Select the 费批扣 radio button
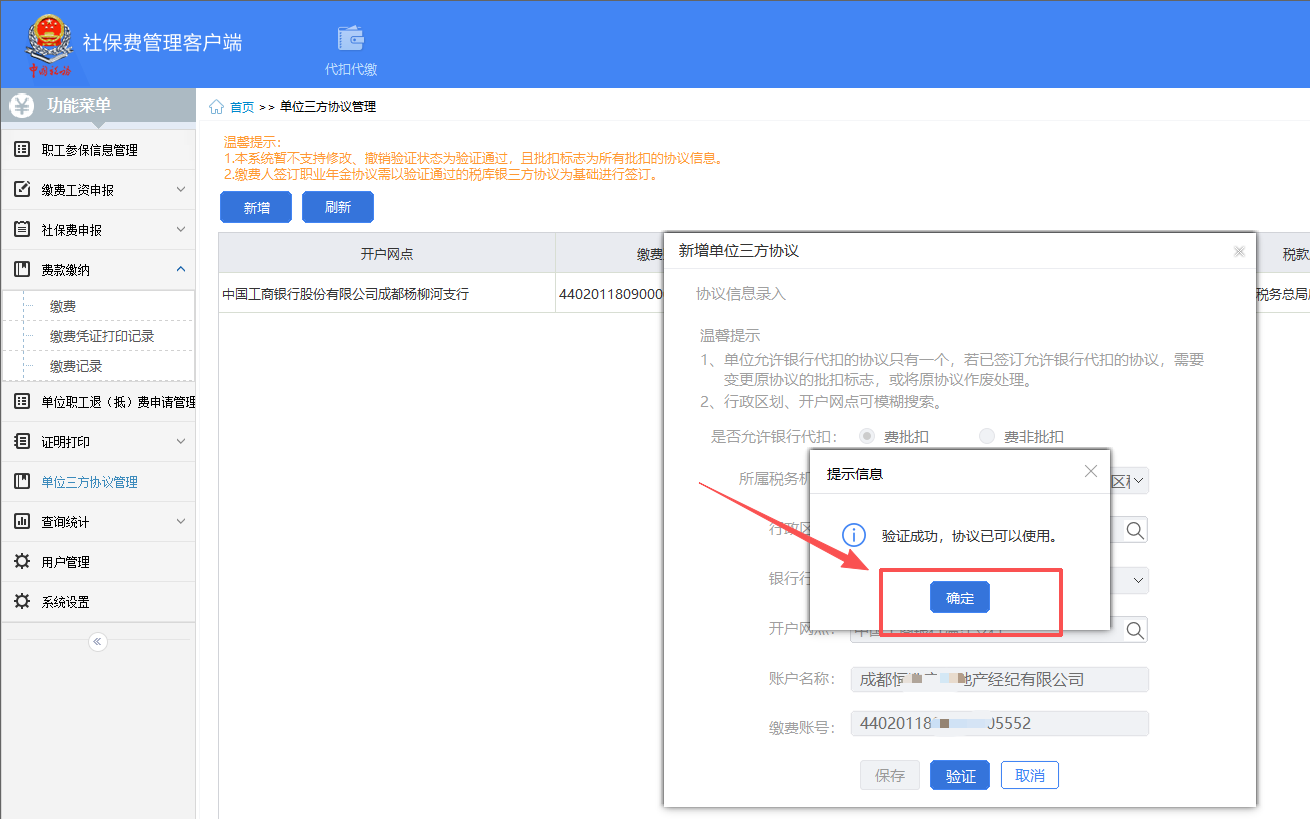This screenshot has height=819, width=1310. 866,436
